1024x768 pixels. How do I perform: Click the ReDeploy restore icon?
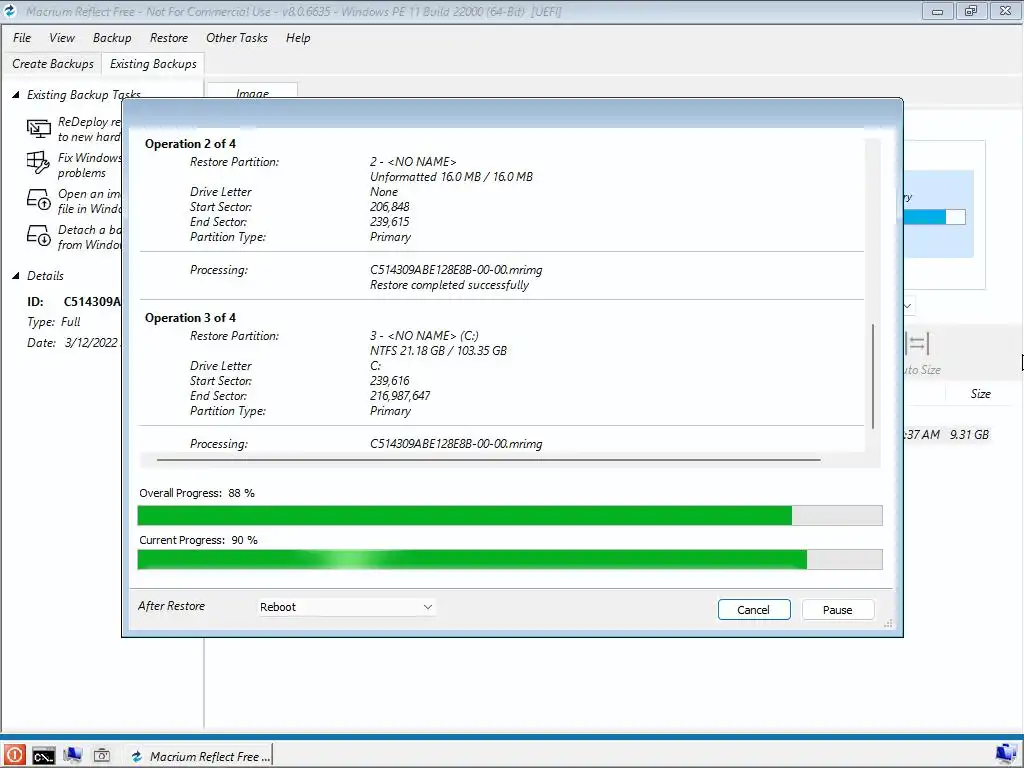click(x=39, y=129)
